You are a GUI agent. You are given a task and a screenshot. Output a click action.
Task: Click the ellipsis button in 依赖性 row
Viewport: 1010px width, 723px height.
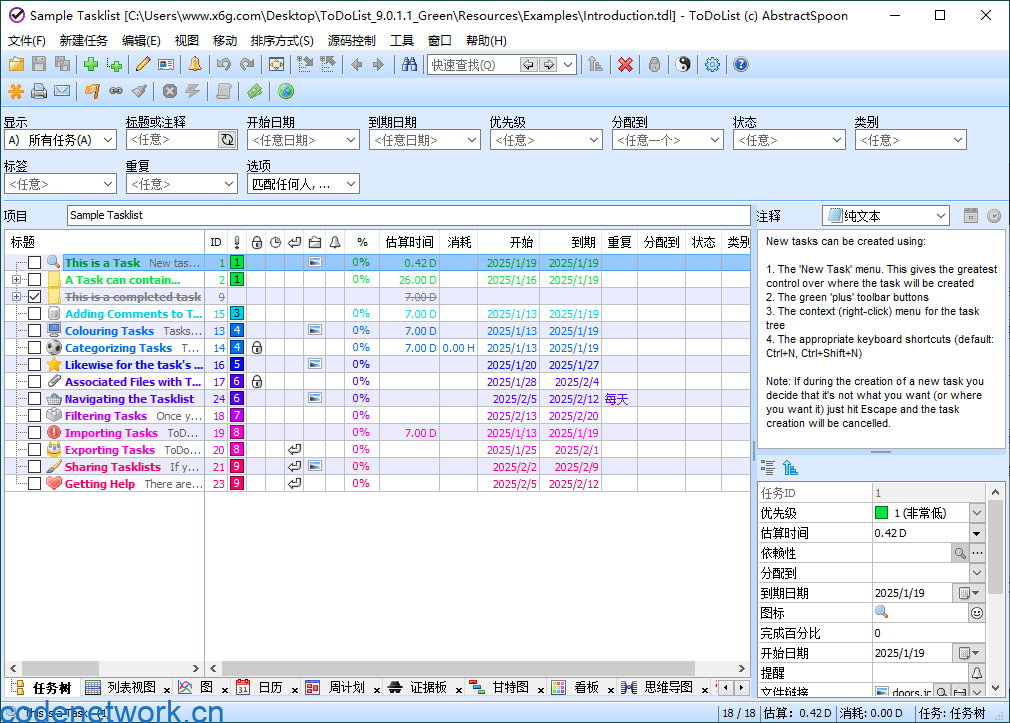(x=977, y=553)
